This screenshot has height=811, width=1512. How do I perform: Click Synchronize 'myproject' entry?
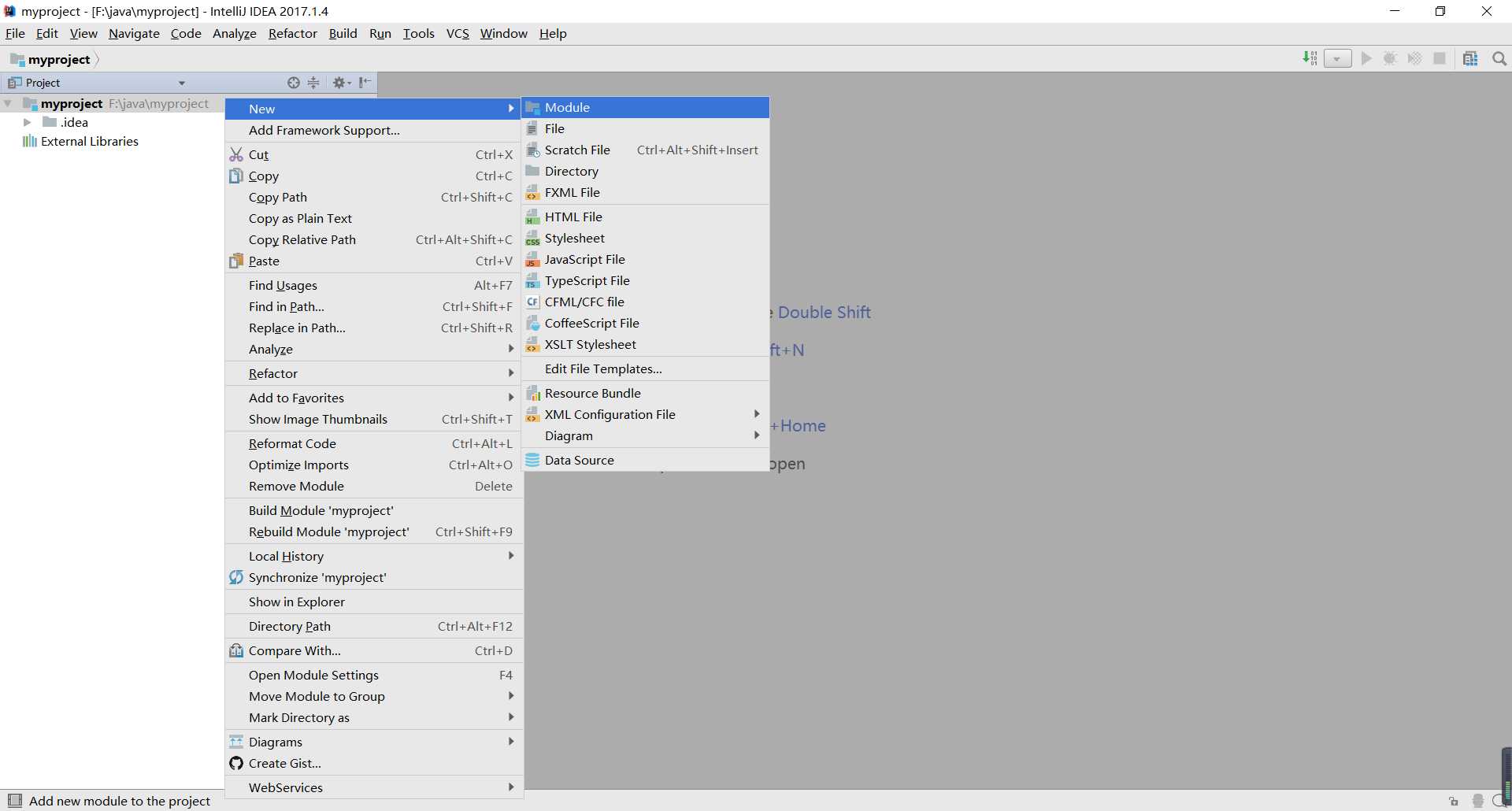point(374,578)
